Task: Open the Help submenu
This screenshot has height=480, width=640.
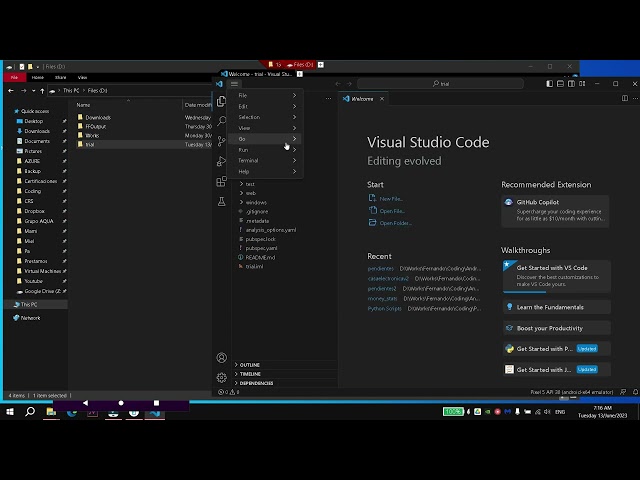Action: tap(265, 171)
